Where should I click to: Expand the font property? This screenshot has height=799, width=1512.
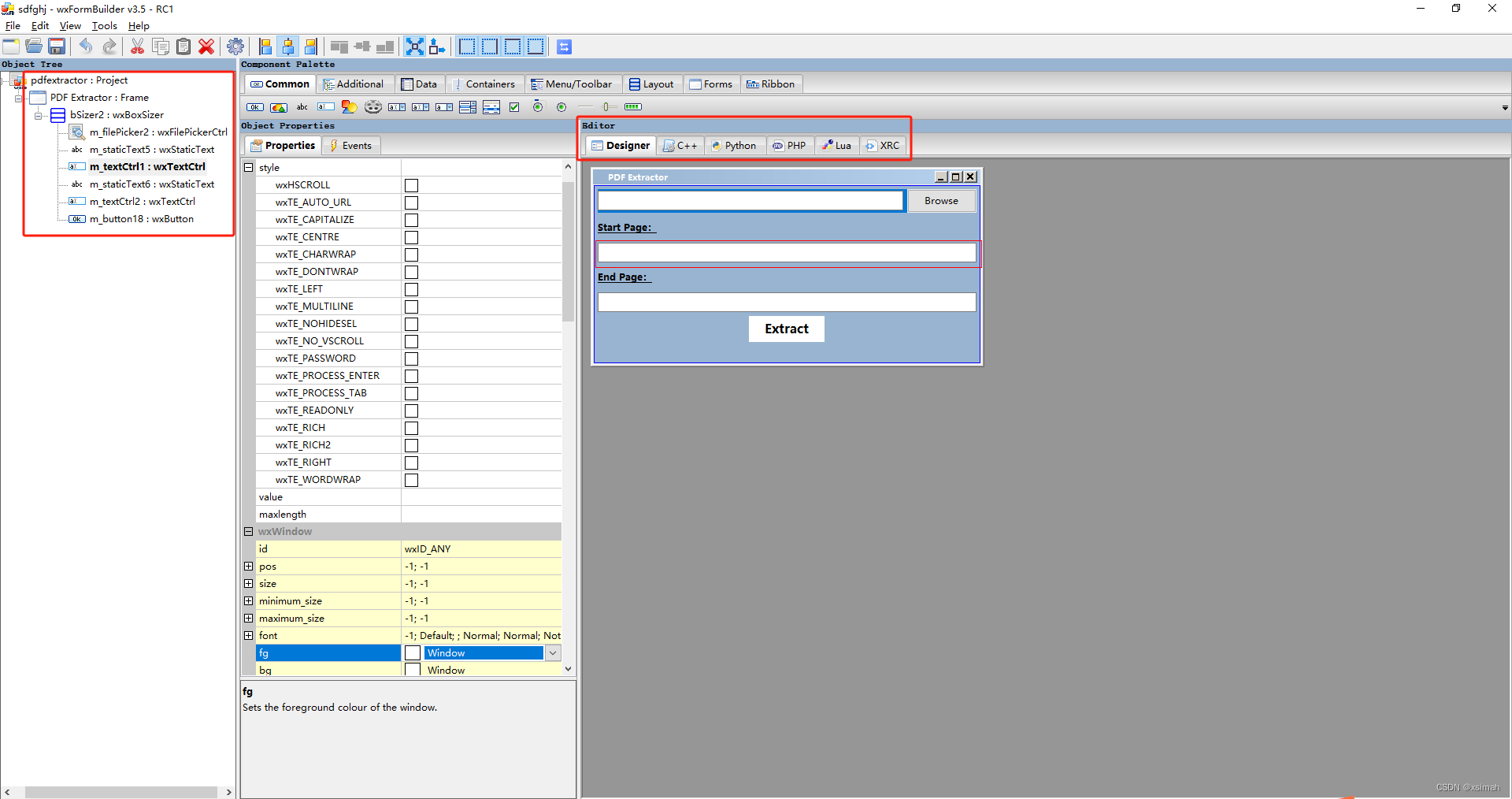pos(248,636)
